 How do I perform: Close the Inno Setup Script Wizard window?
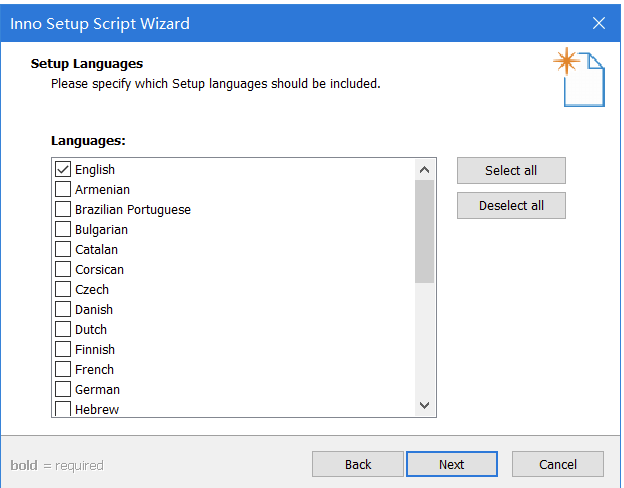coord(599,23)
